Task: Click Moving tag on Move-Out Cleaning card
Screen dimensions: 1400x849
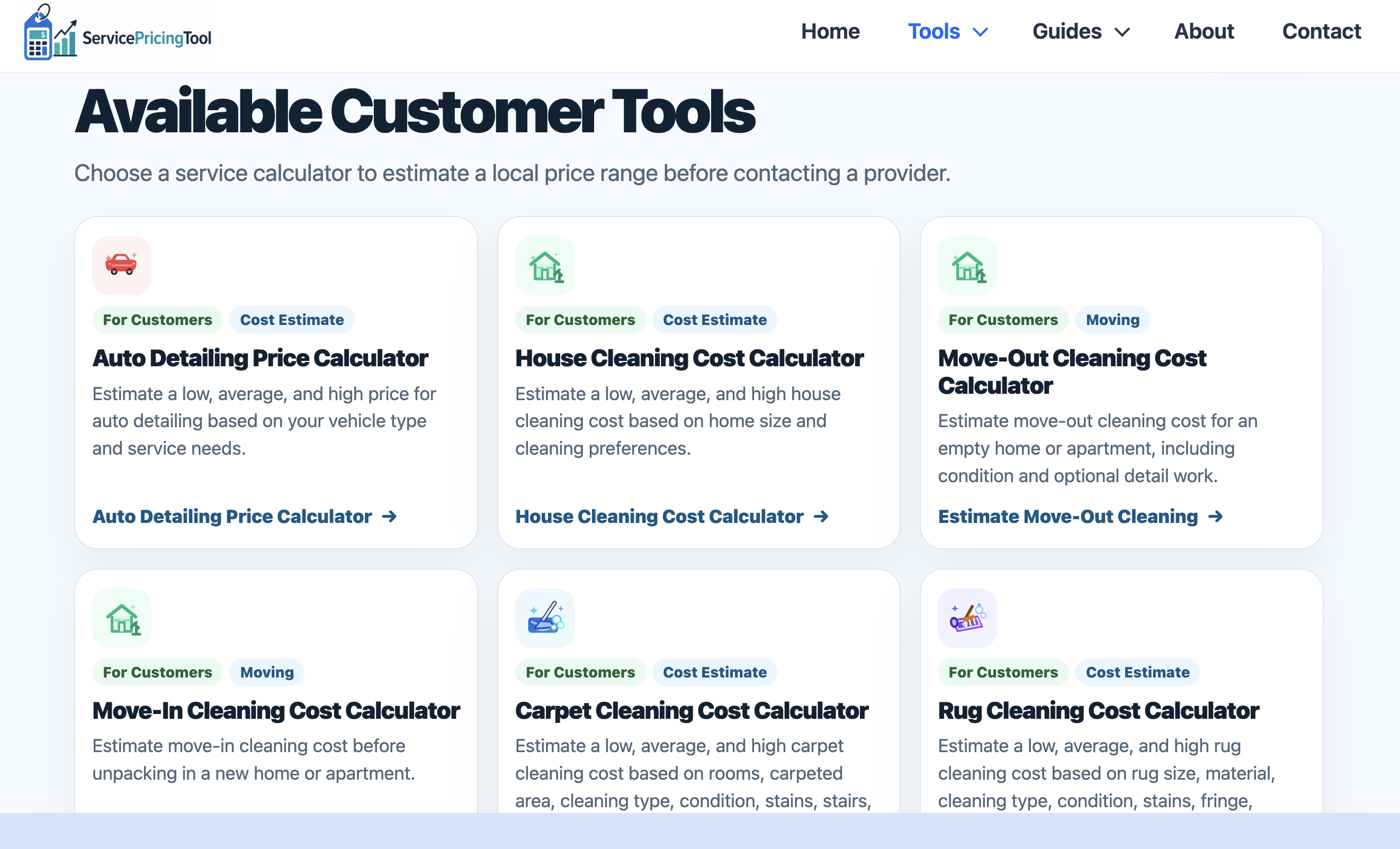Action: [1112, 320]
